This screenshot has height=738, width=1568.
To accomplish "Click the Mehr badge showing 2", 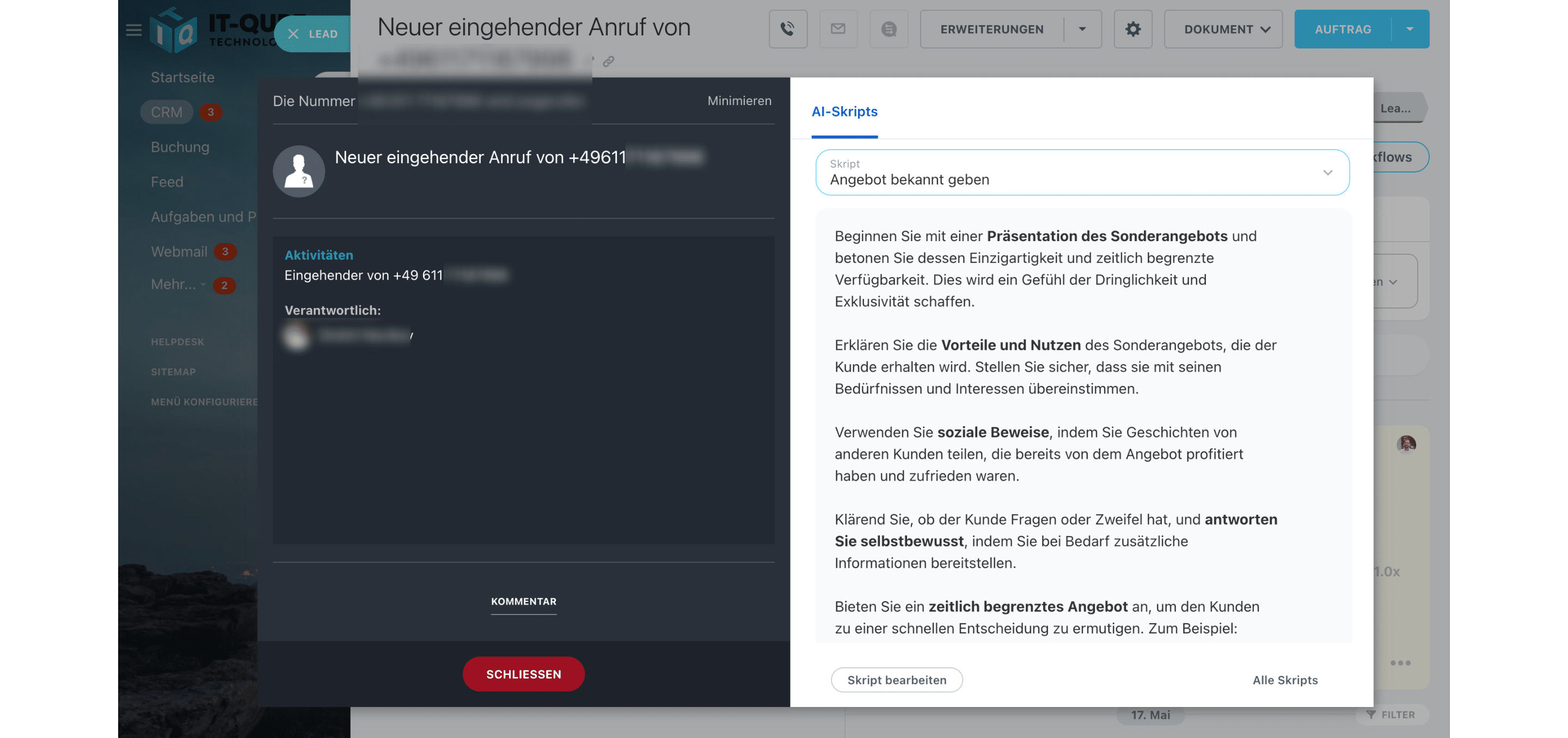I will [x=224, y=285].
